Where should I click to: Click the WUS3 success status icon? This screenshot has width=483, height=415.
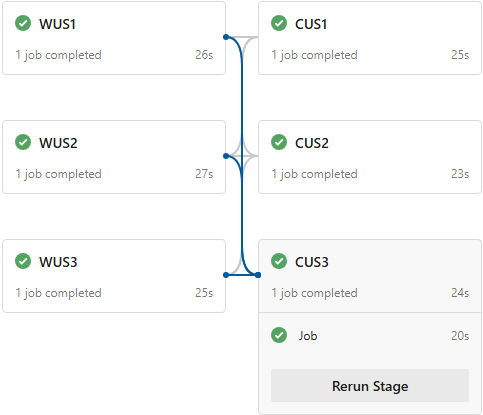(23, 261)
